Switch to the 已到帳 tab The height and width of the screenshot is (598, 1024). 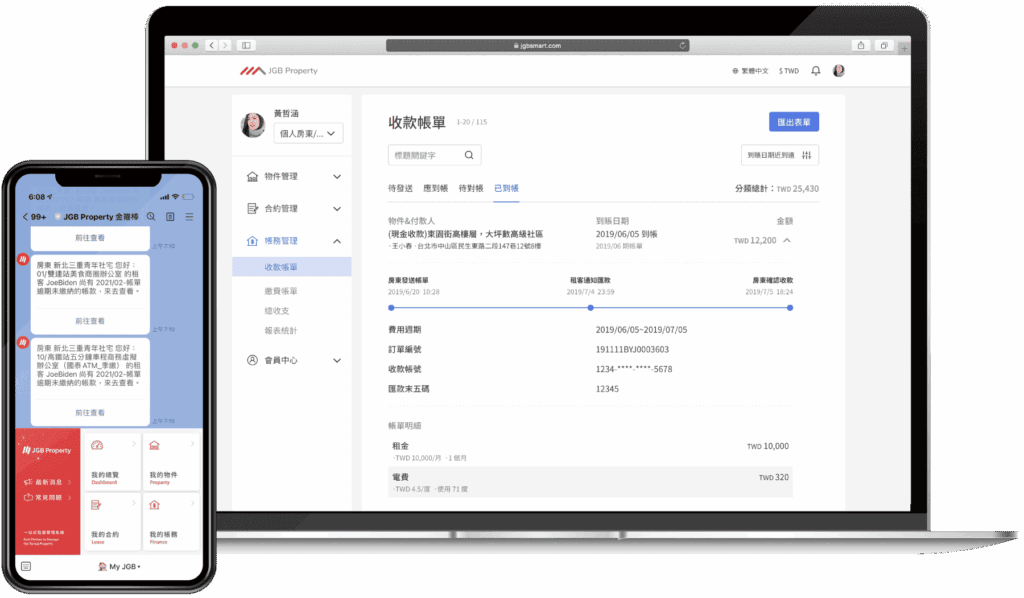pos(506,188)
